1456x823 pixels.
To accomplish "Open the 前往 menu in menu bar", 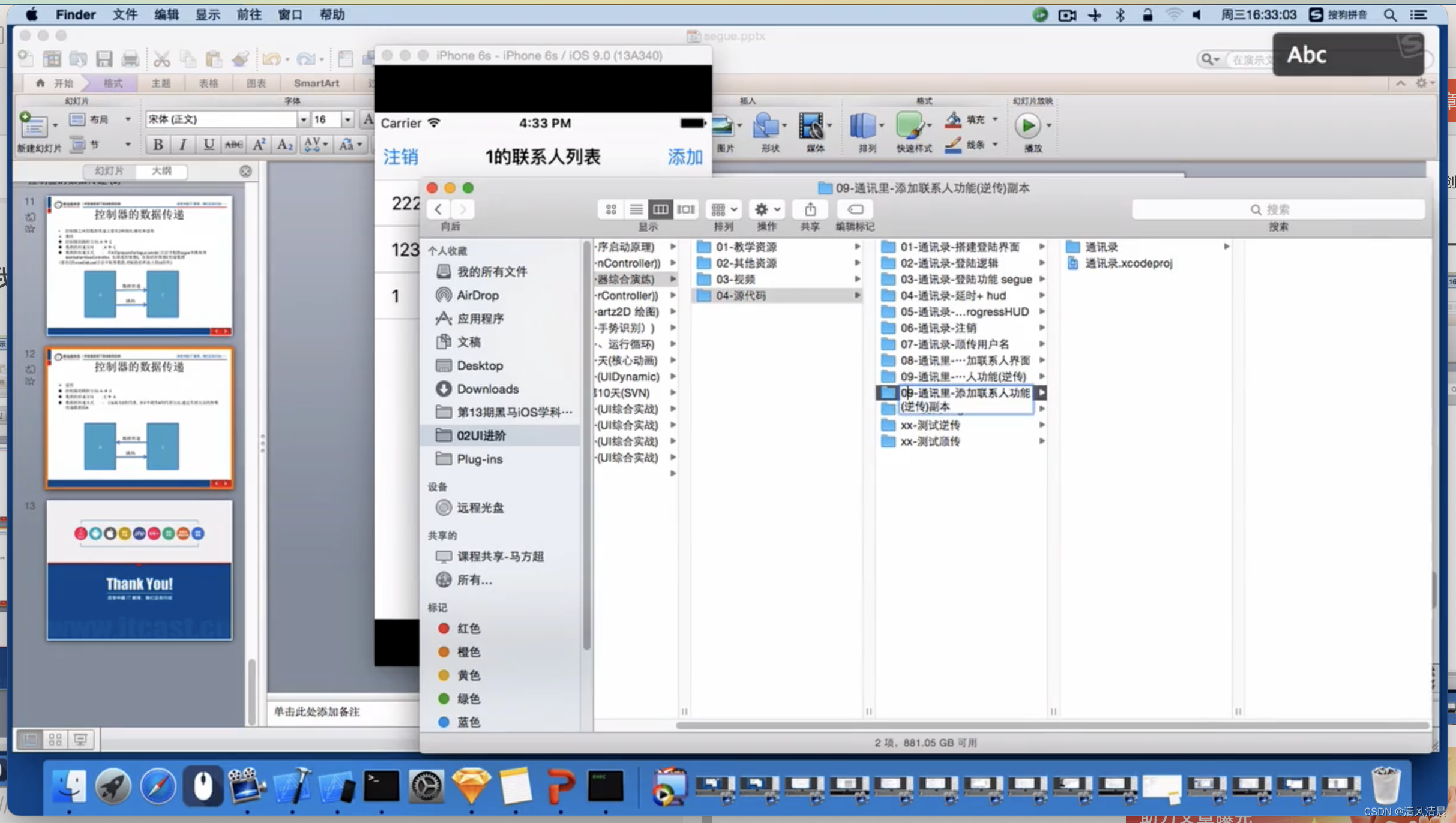I will 248,14.
